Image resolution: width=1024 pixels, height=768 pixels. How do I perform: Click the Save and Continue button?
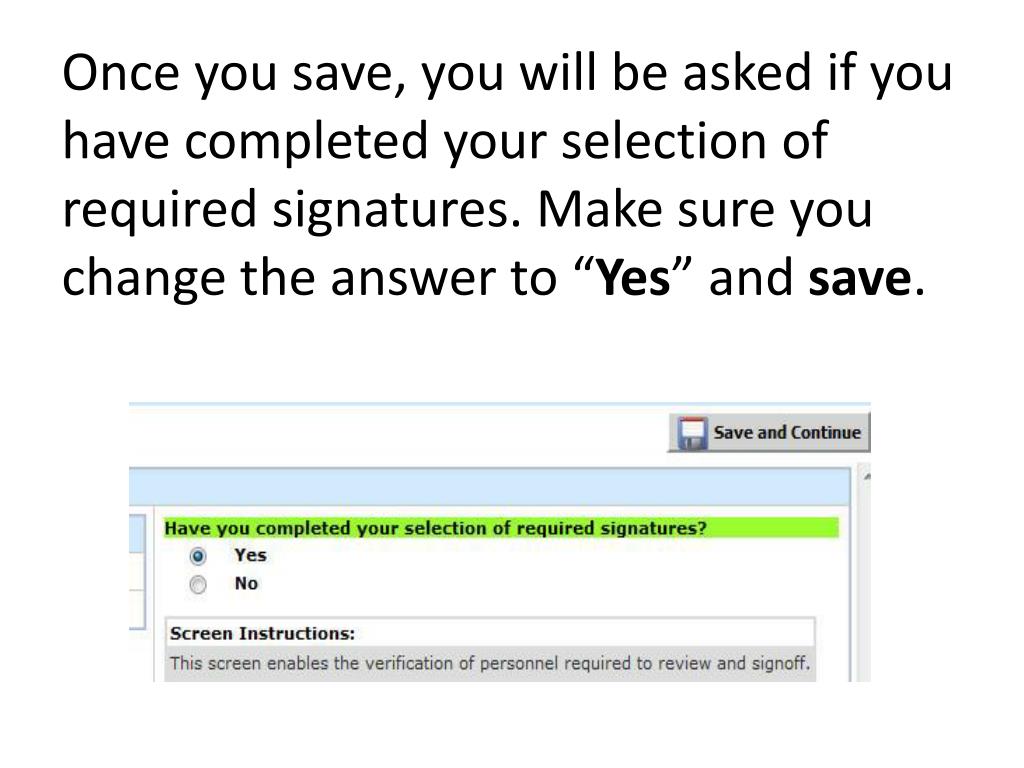click(x=769, y=432)
